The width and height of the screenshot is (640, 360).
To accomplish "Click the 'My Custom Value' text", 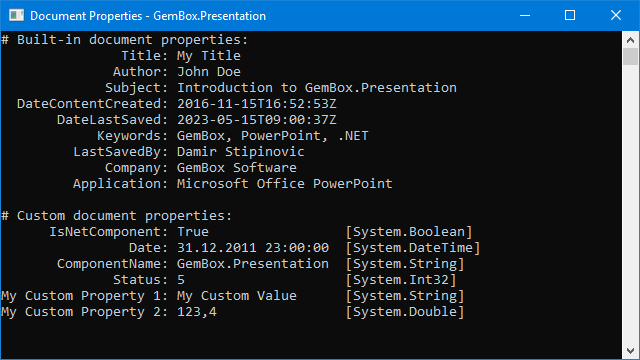I will coord(237,296).
